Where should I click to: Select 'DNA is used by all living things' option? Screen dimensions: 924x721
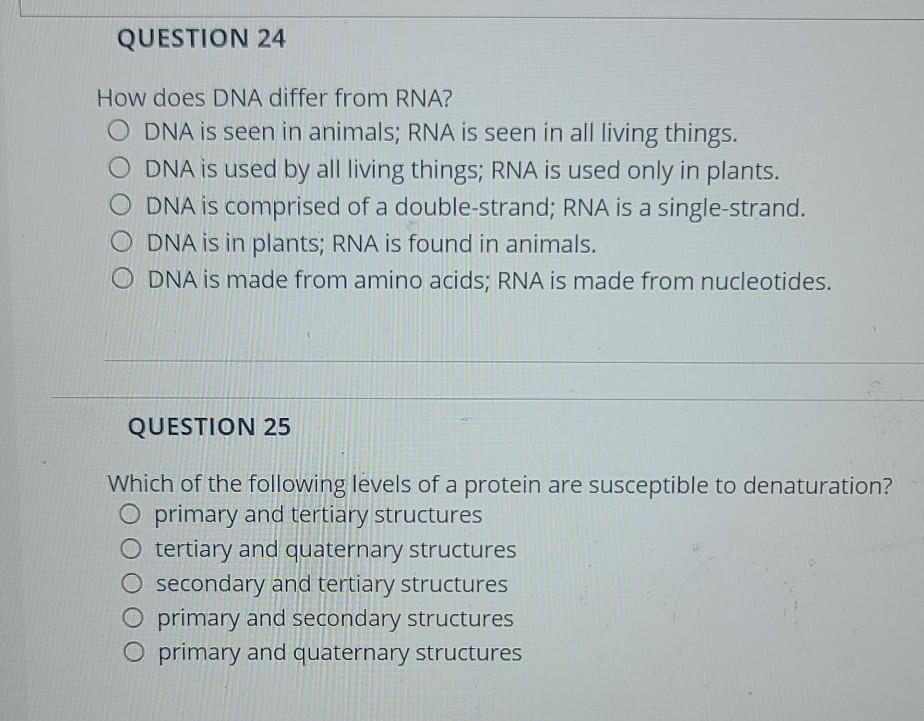122,167
